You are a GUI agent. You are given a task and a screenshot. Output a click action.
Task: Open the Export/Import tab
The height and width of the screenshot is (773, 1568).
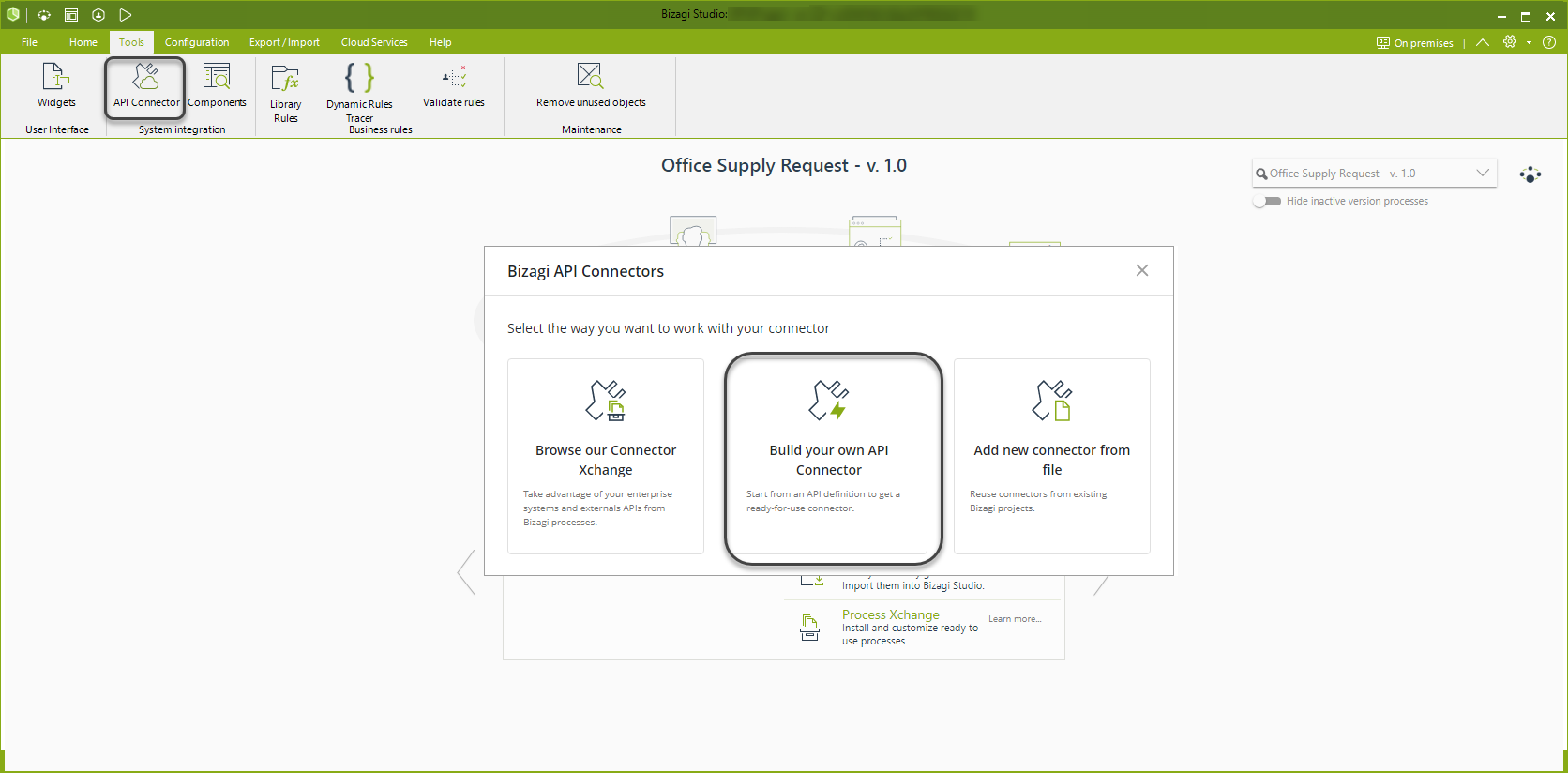click(x=284, y=42)
